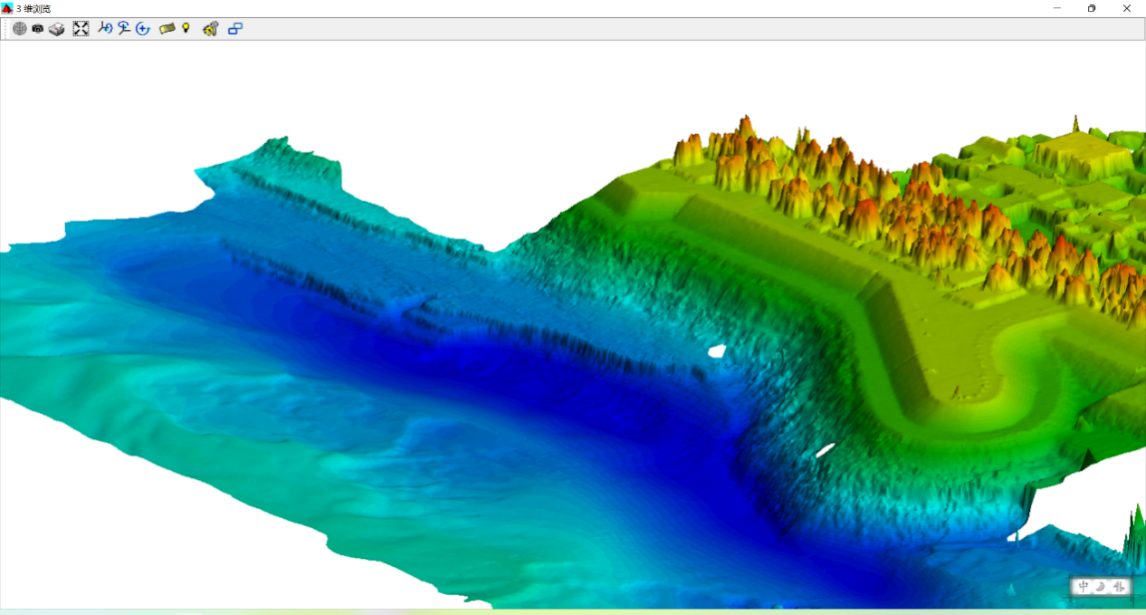Switch Chinese/English input mode in IME bar
This screenshot has height=615, width=1146.
(x=1083, y=588)
